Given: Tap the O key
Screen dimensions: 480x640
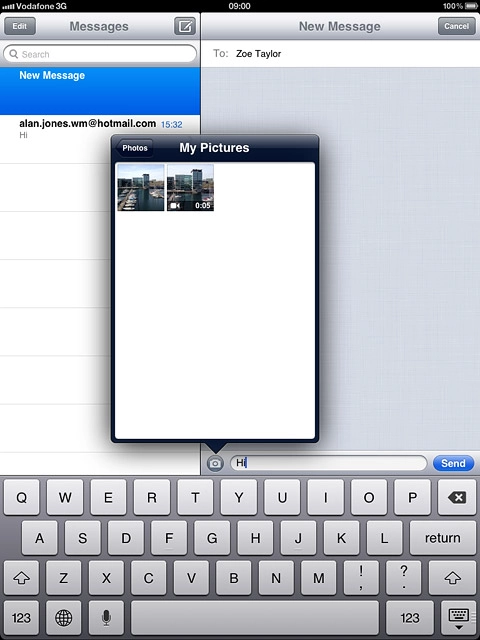Looking at the screenshot, I should (369, 497).
